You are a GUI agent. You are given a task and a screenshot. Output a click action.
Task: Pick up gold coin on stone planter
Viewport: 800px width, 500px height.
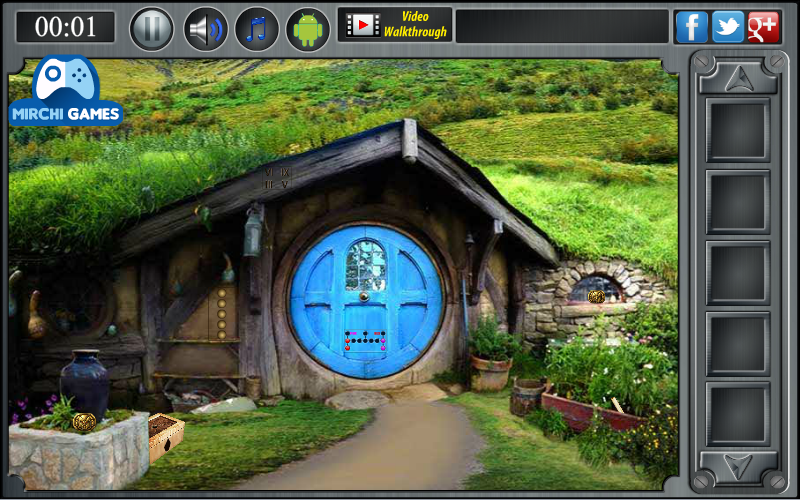84,422
